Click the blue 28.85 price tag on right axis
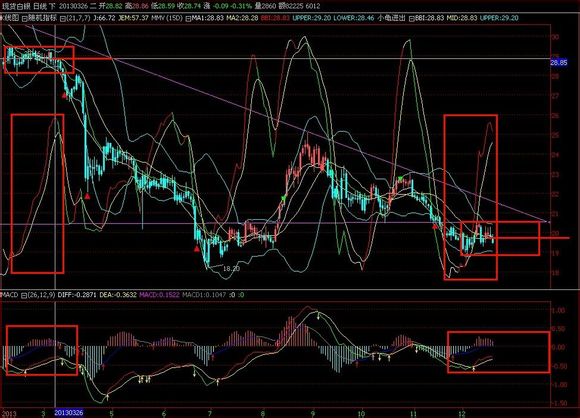Screen dimensions: 580x418 pos(559,63)
